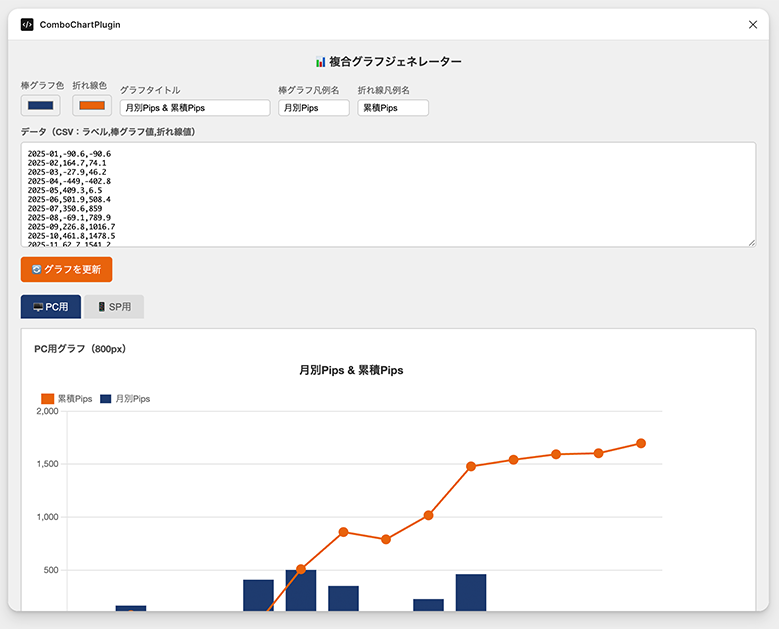Click the graph title input field
779x629 pixels.
coord(195,108)
